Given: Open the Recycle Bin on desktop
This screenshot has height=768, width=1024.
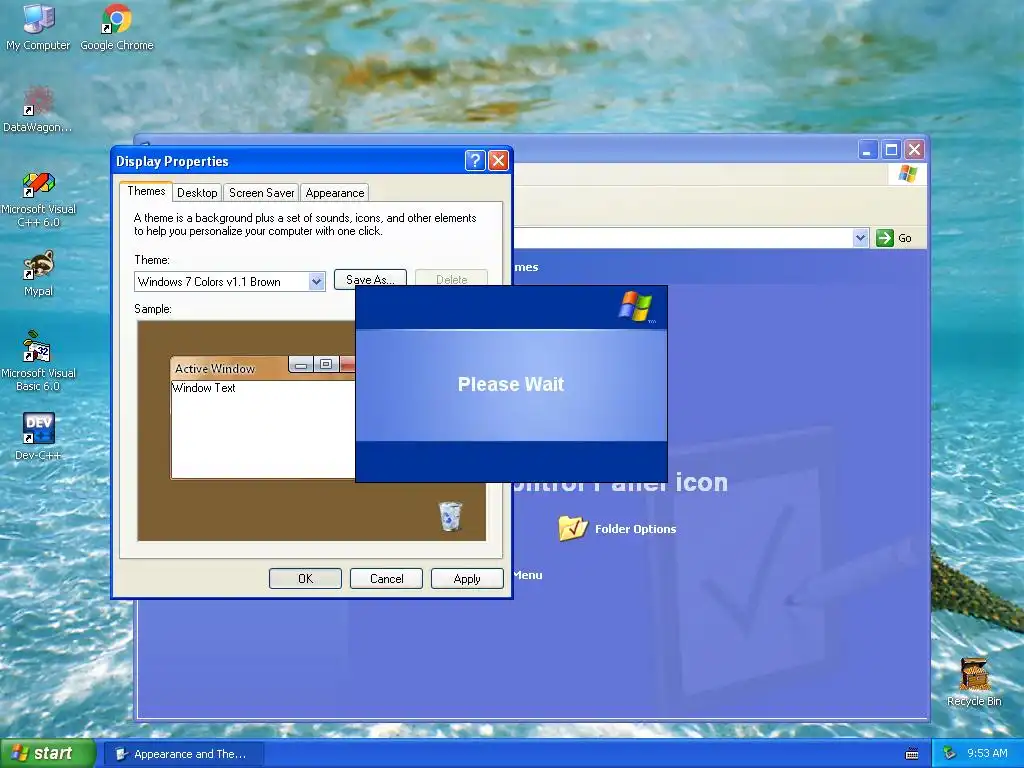Looking at the screenshot, I should click(x=974, y=682).
